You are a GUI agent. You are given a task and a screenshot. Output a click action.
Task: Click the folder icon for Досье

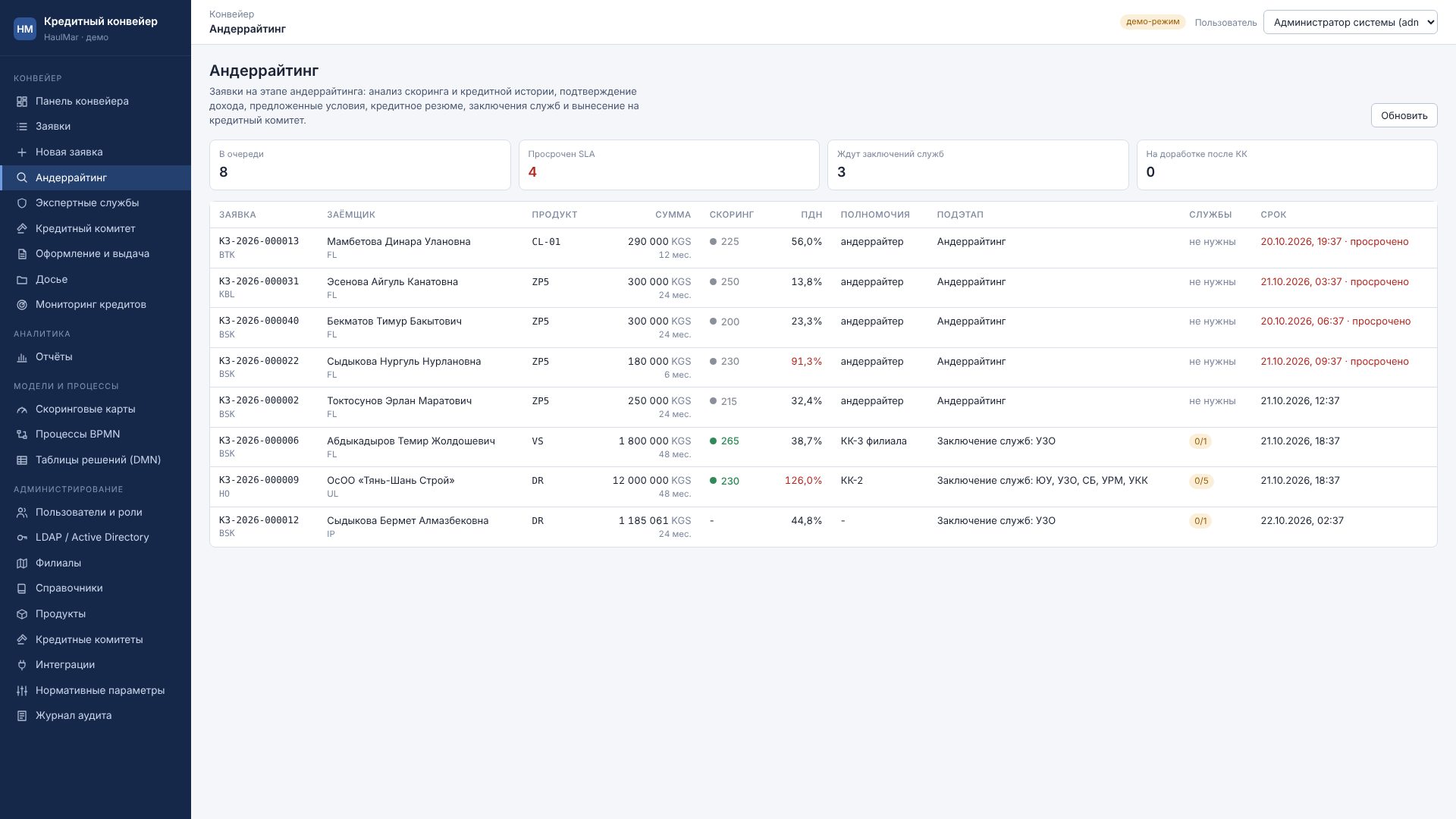(x=22, y=280)
